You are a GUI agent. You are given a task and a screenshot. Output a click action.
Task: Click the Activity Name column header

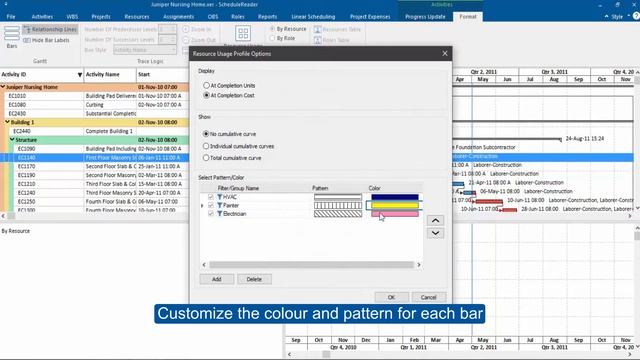110,75
